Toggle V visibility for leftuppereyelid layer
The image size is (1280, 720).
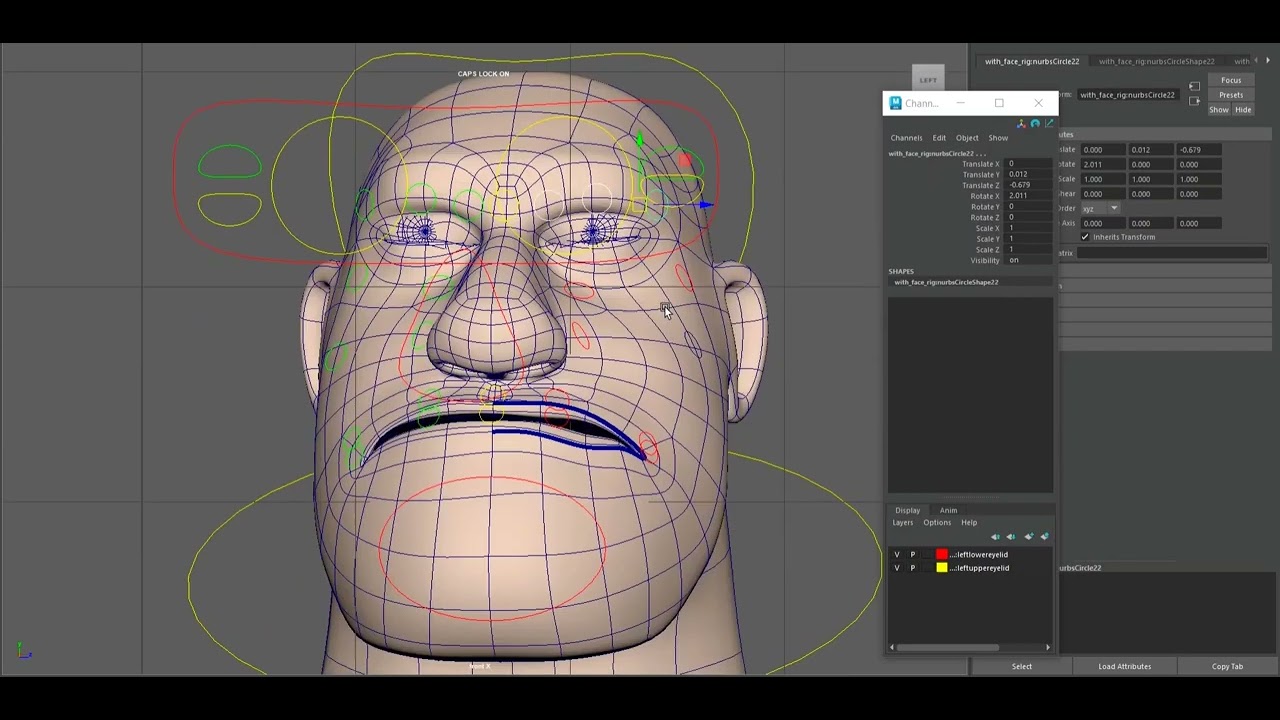[x=897, y=568]
